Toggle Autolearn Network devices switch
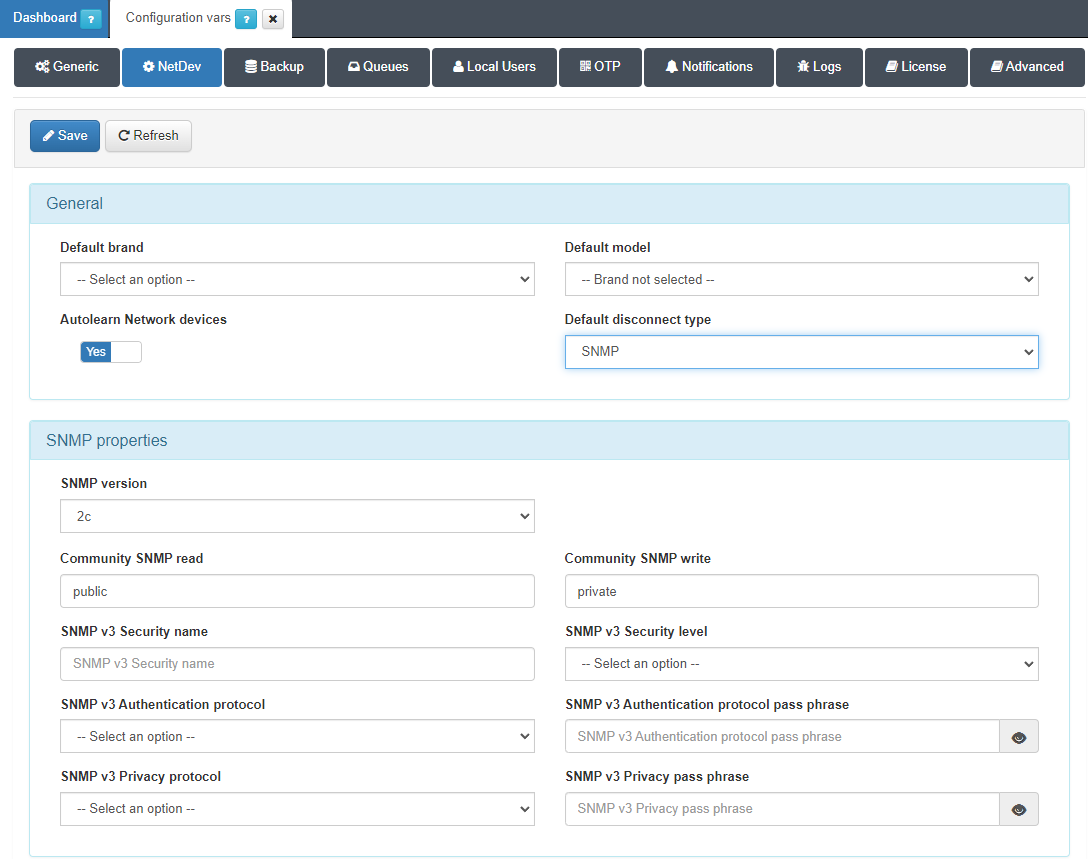 click(x=111, y=352)
